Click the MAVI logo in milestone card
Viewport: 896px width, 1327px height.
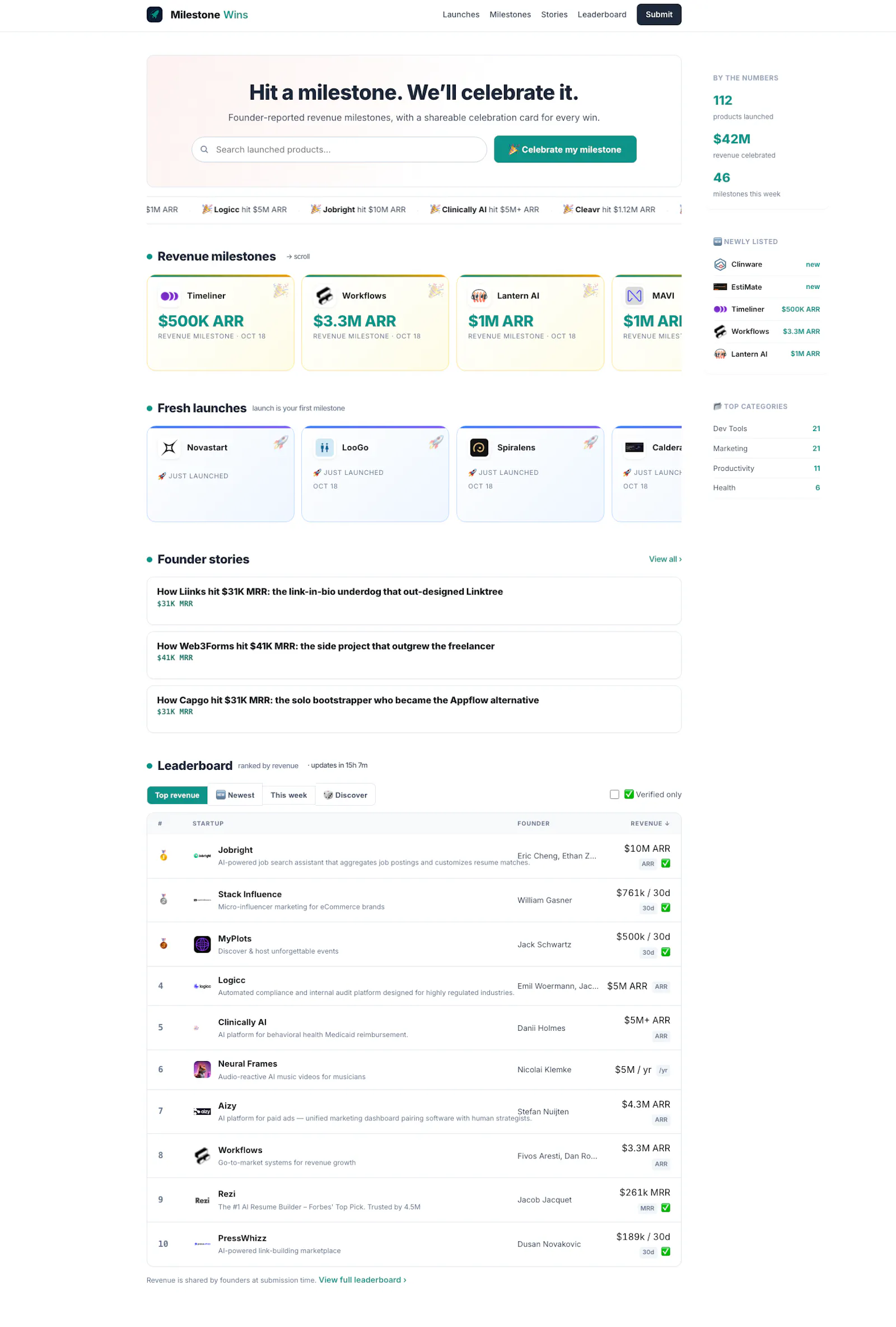click(634, 296)
